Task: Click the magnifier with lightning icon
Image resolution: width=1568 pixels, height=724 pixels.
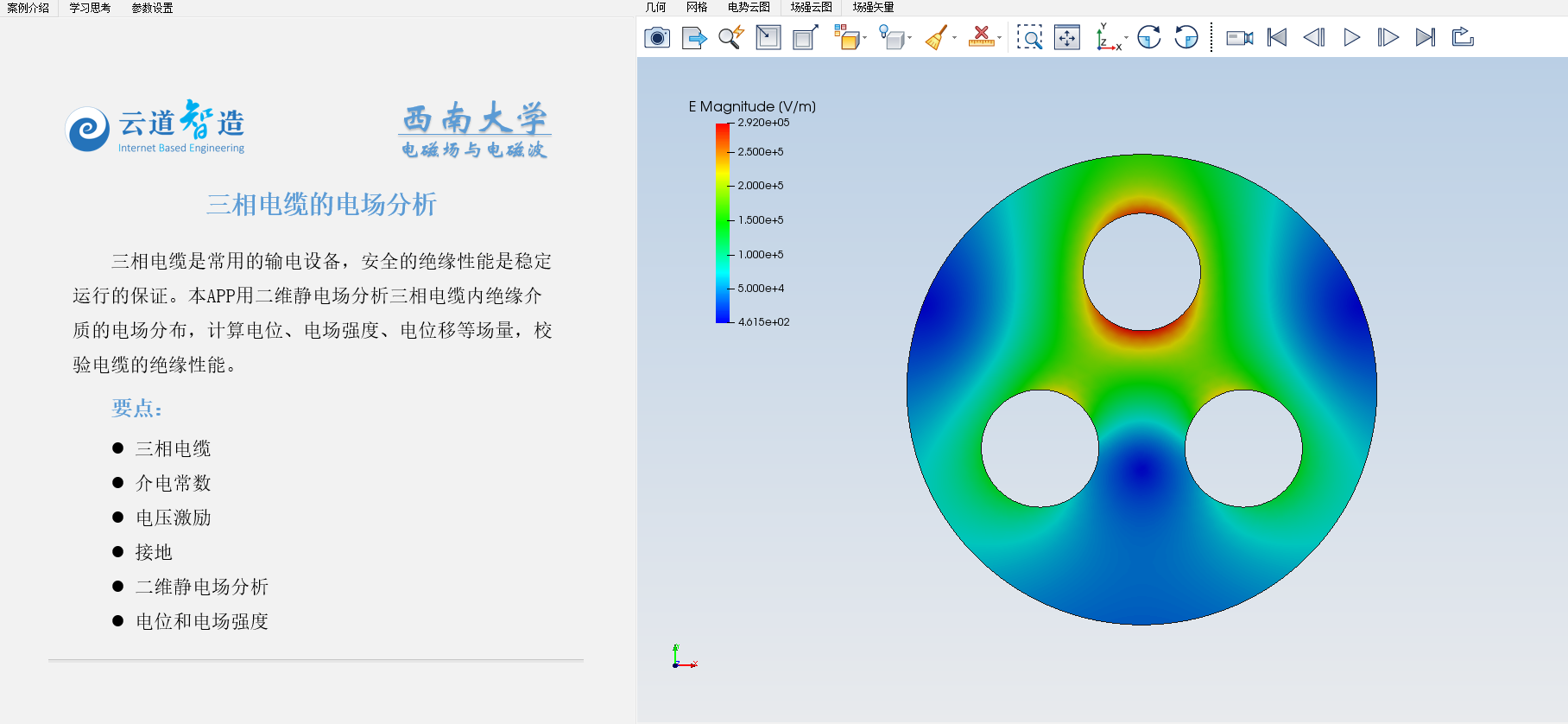Action: click(731, 37)
